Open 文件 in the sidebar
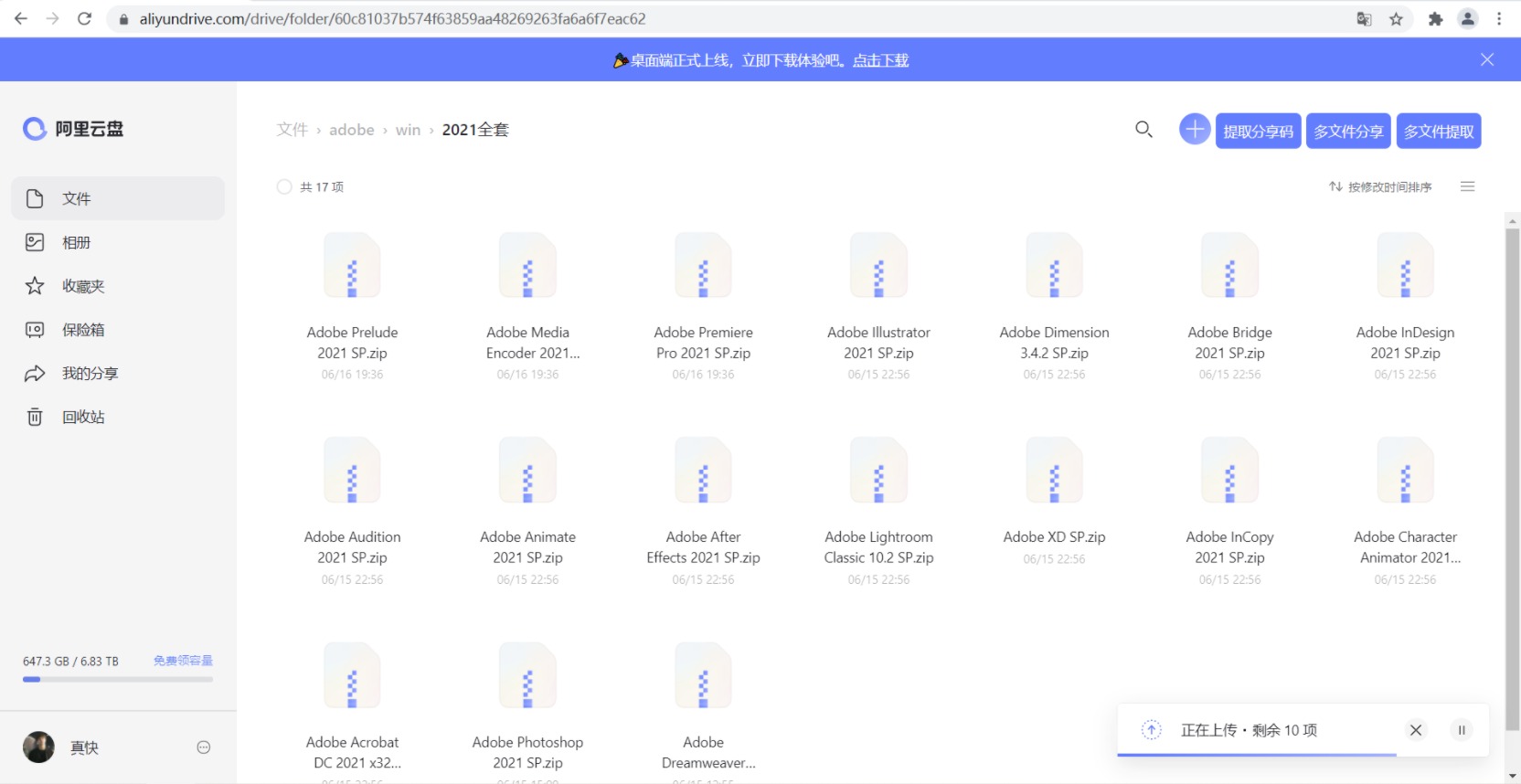This screenshot has width=1521, height=784. 118,198
